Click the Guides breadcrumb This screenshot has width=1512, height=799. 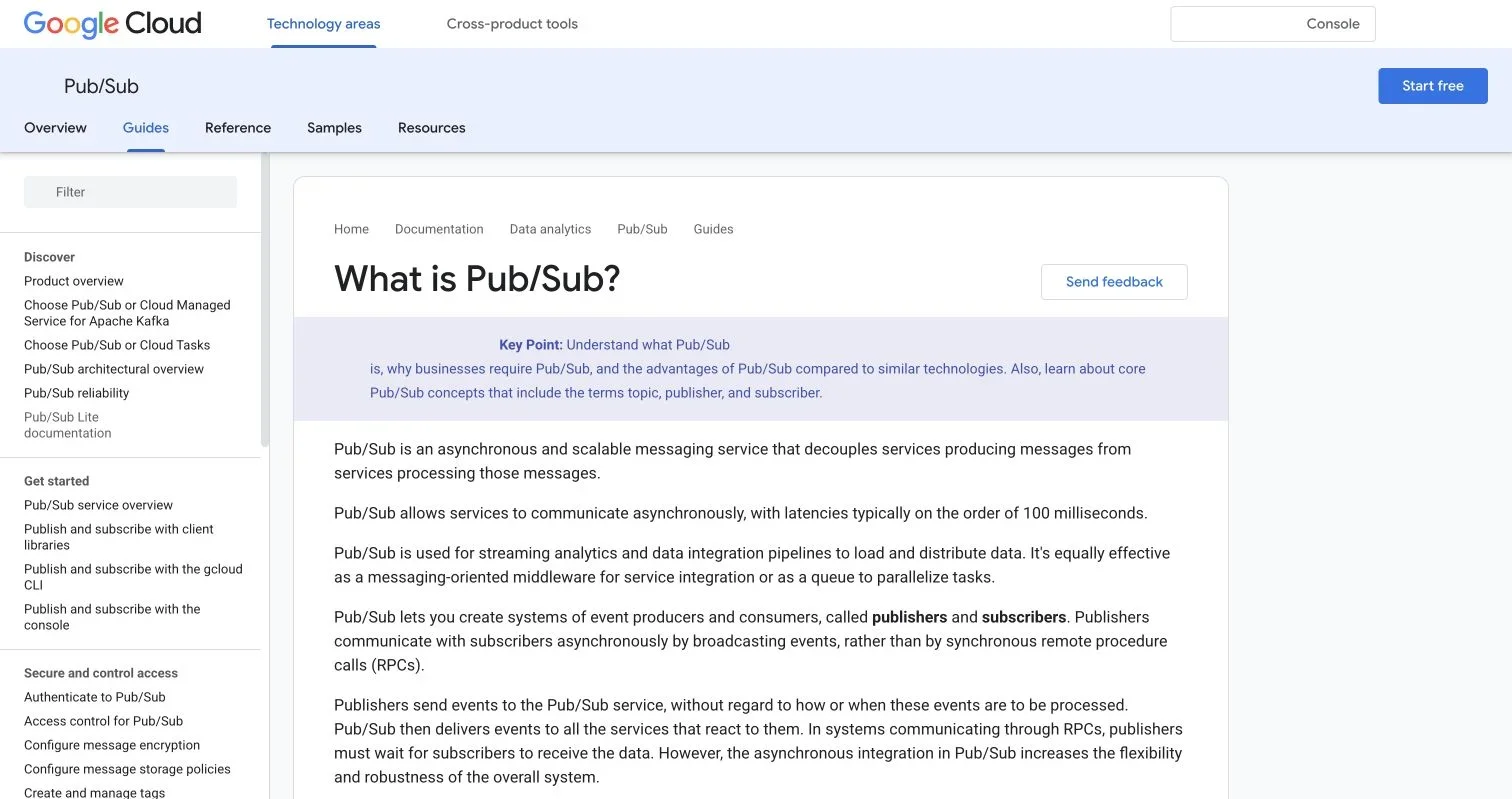[713, 229]
